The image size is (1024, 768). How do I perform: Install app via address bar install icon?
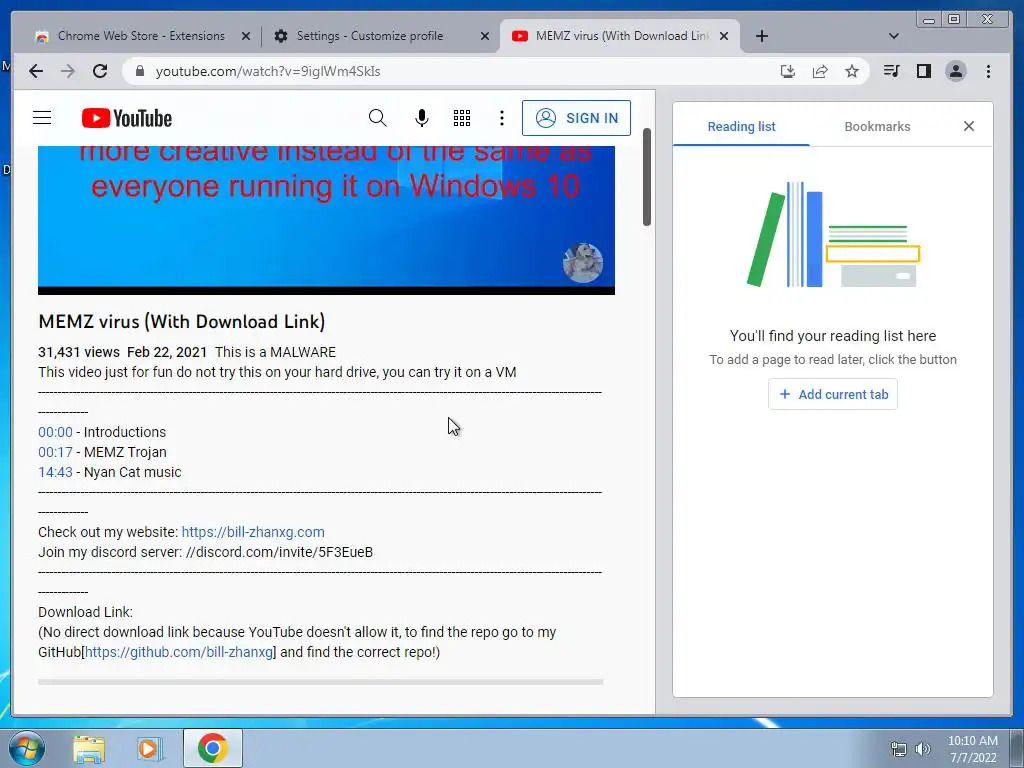[788, 71]
